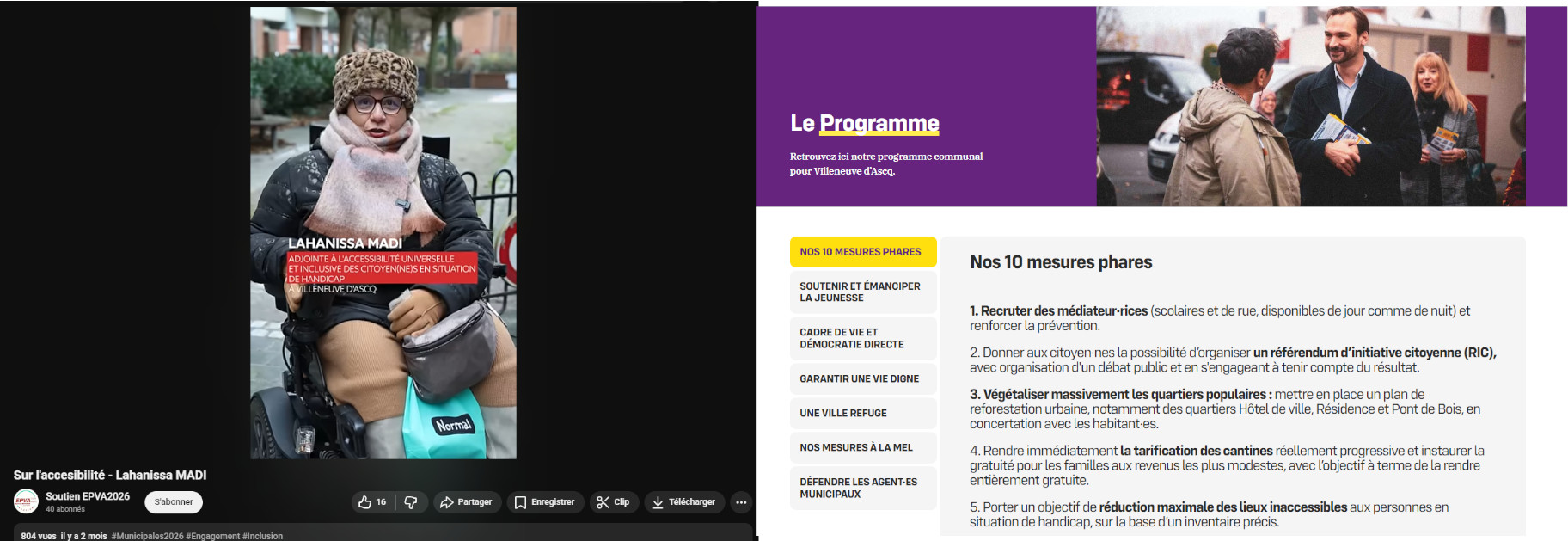The width and height of the screenshot is (1568, 541).
Task: Click the #Municipales2026 hashtag
Action: pyautogui.click(x=147, y=536)
